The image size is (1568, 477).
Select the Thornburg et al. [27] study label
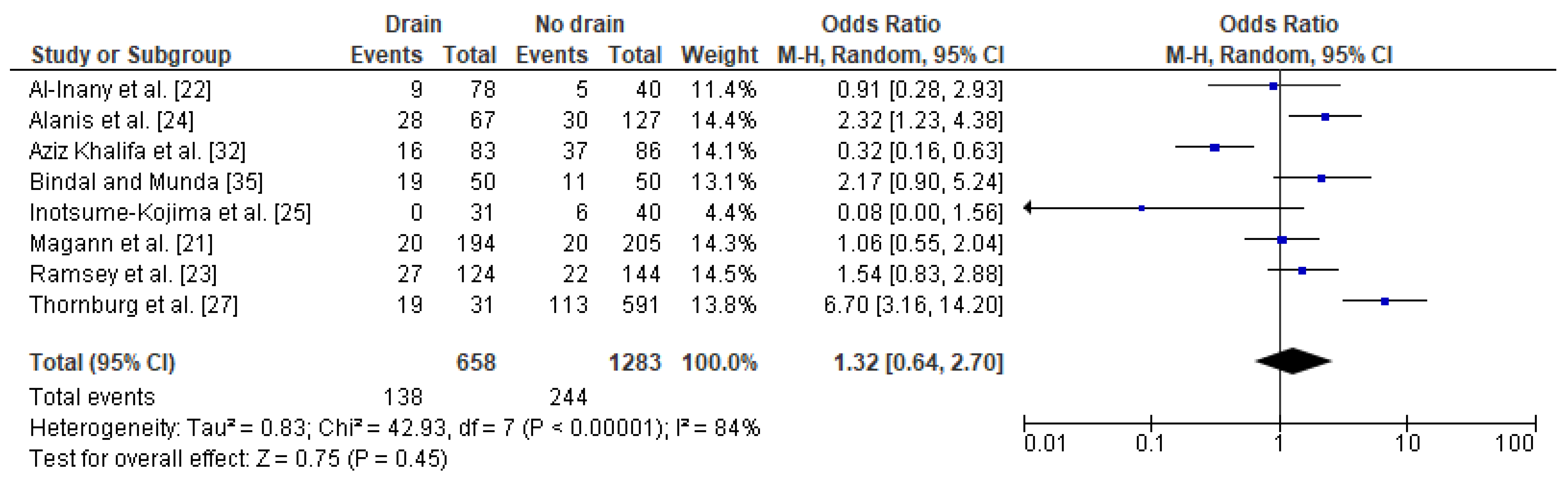tap(133, 304)
